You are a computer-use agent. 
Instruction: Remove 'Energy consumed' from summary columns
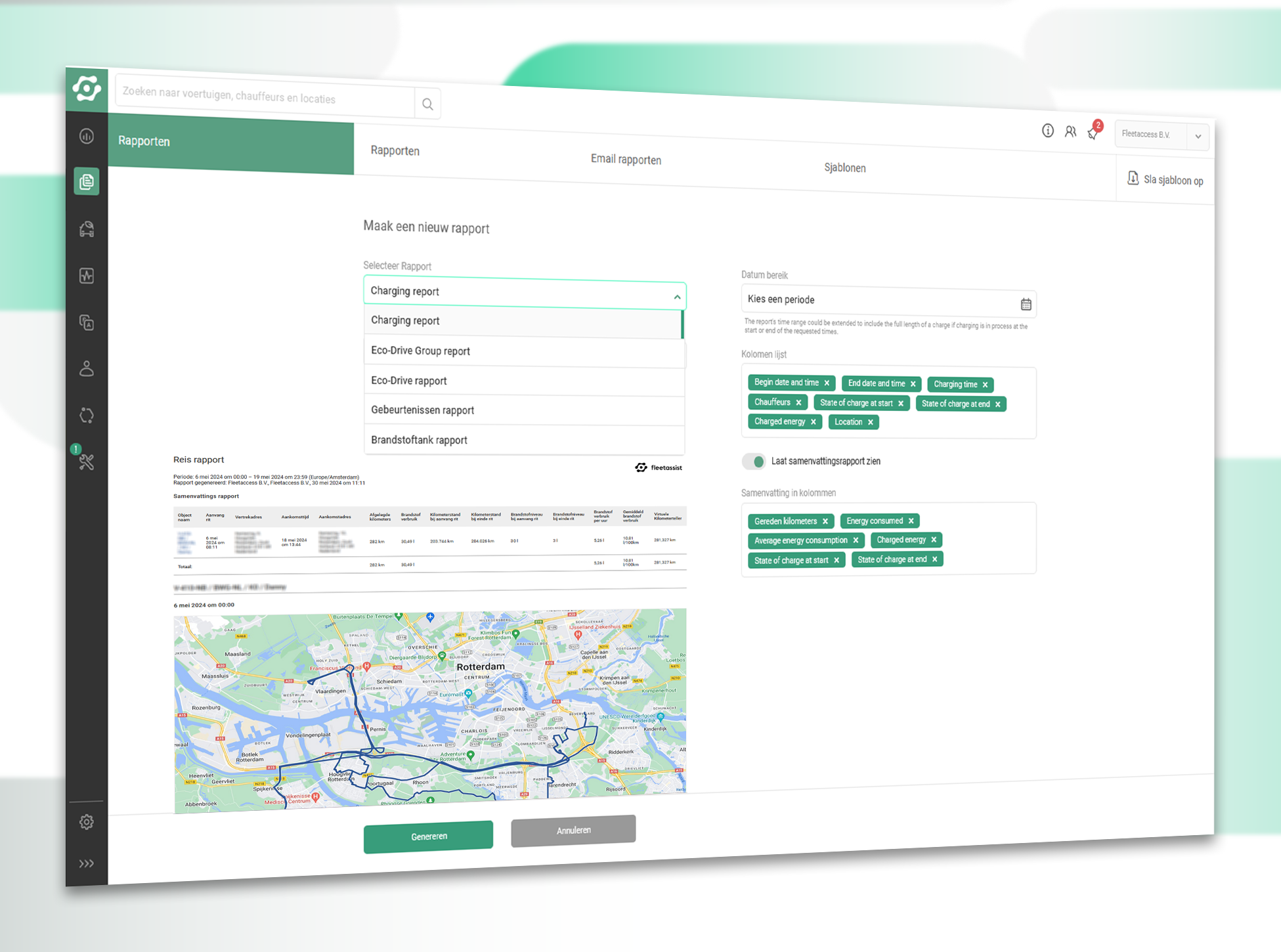(911, 521)
